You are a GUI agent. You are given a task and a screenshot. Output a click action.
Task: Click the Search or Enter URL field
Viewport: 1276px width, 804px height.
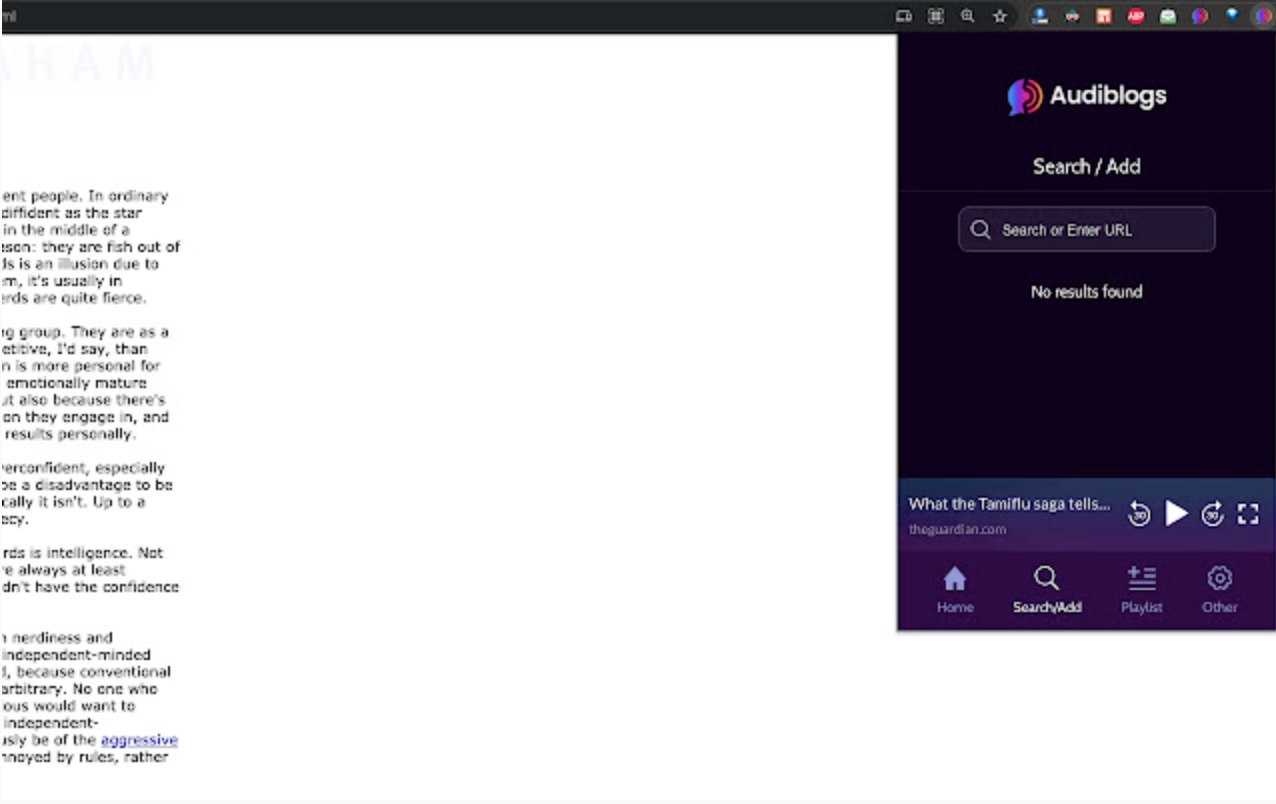point(1086,230)
